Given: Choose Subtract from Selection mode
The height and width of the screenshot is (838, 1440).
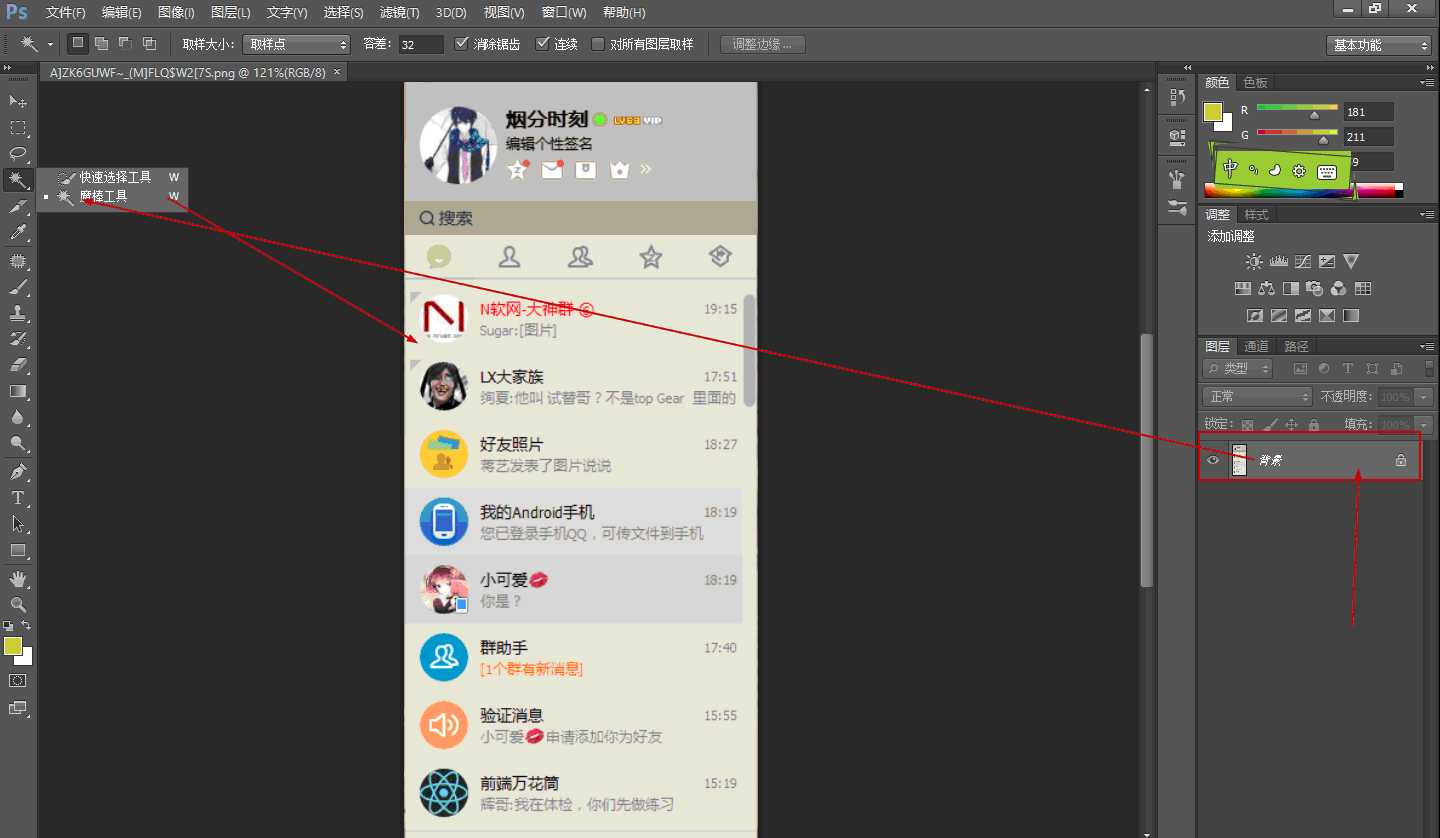Looking at the screenshot, I should click(x=125, y=43).
